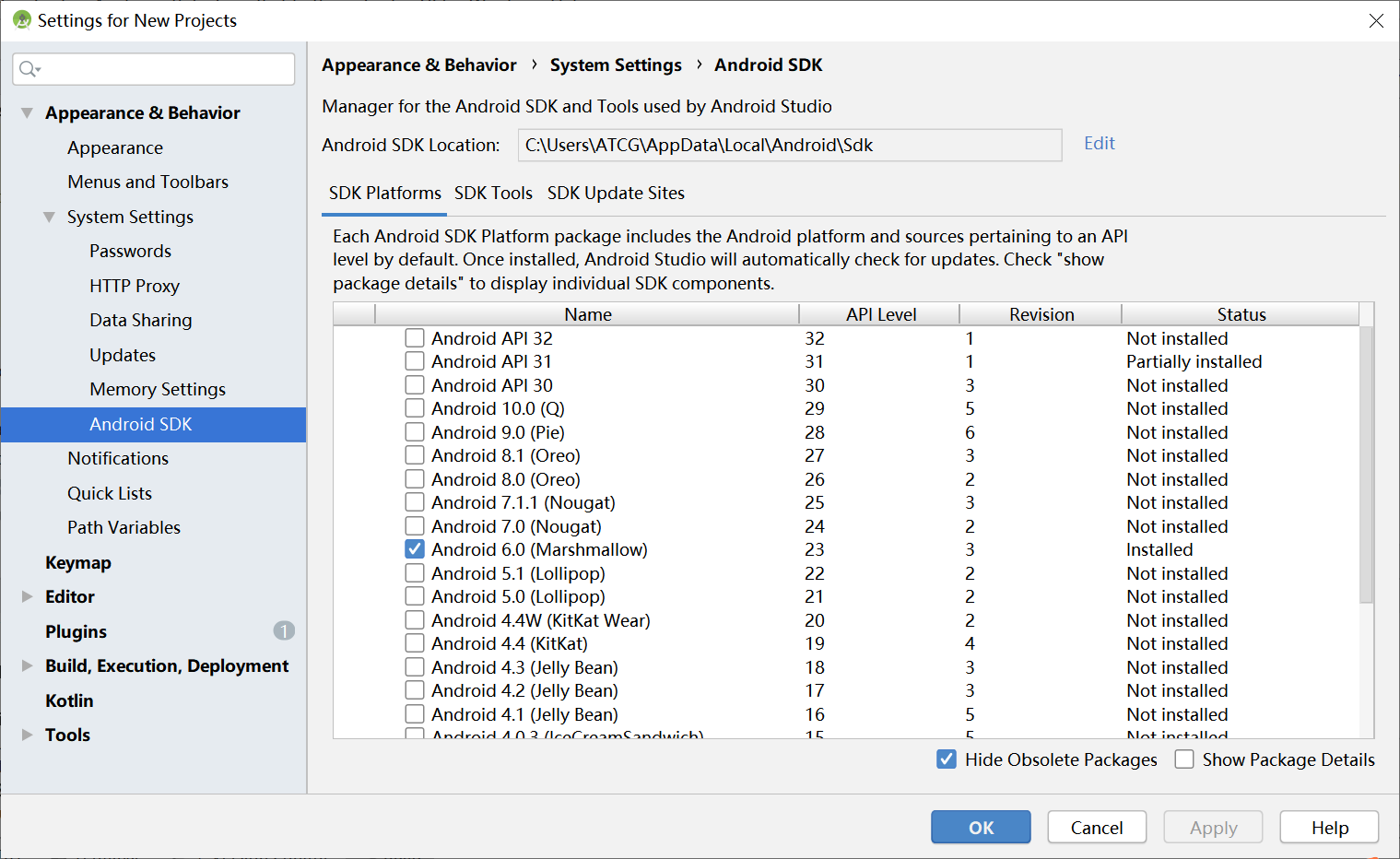Screen dimensions: 1400x859
Task: Click the SDK table vertical scrollbar
Action: [1366, 464]
